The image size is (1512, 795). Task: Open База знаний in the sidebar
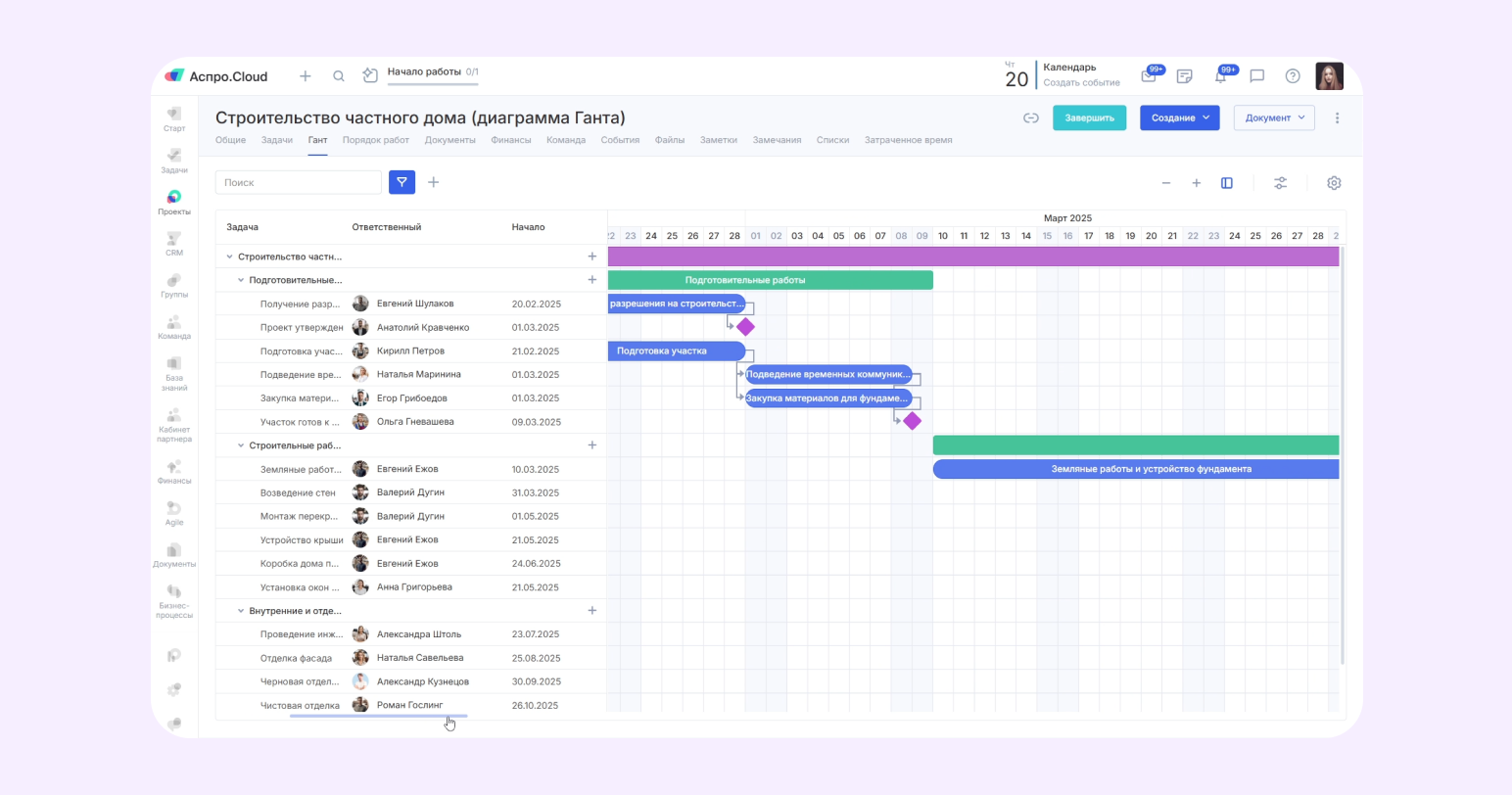coord(174,374)
